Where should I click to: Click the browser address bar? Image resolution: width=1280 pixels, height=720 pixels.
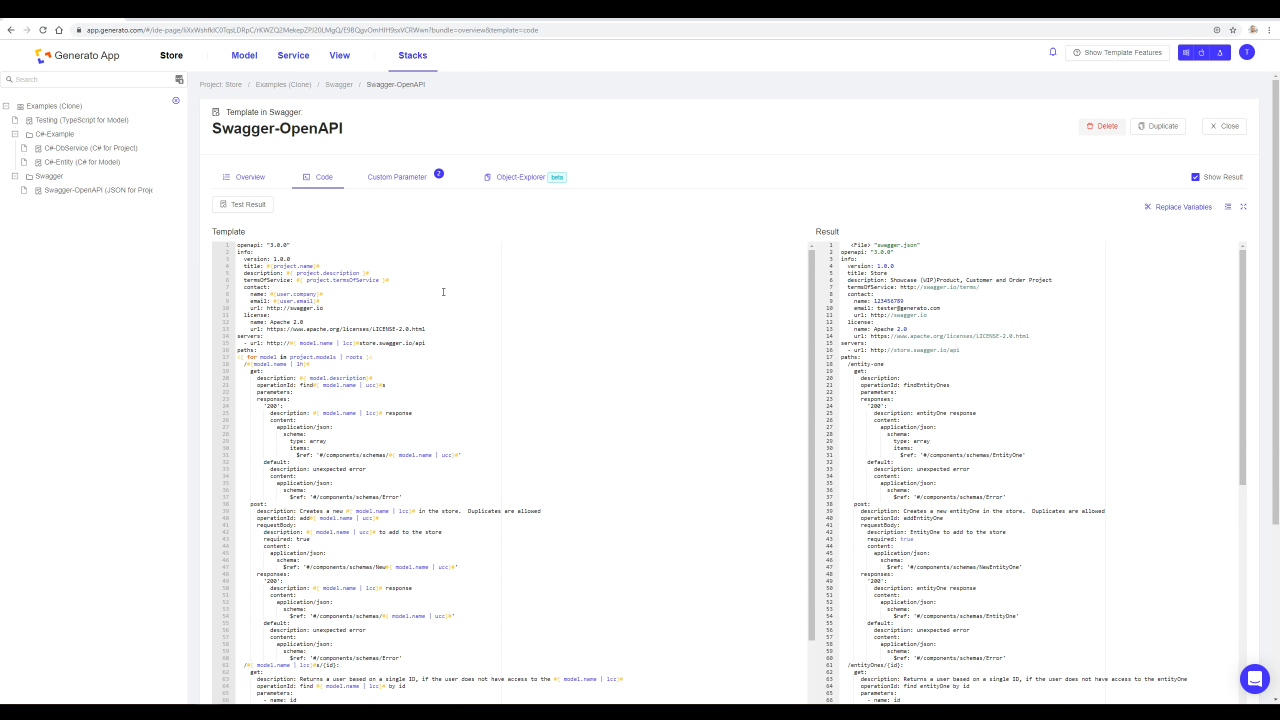click(640, 30)
